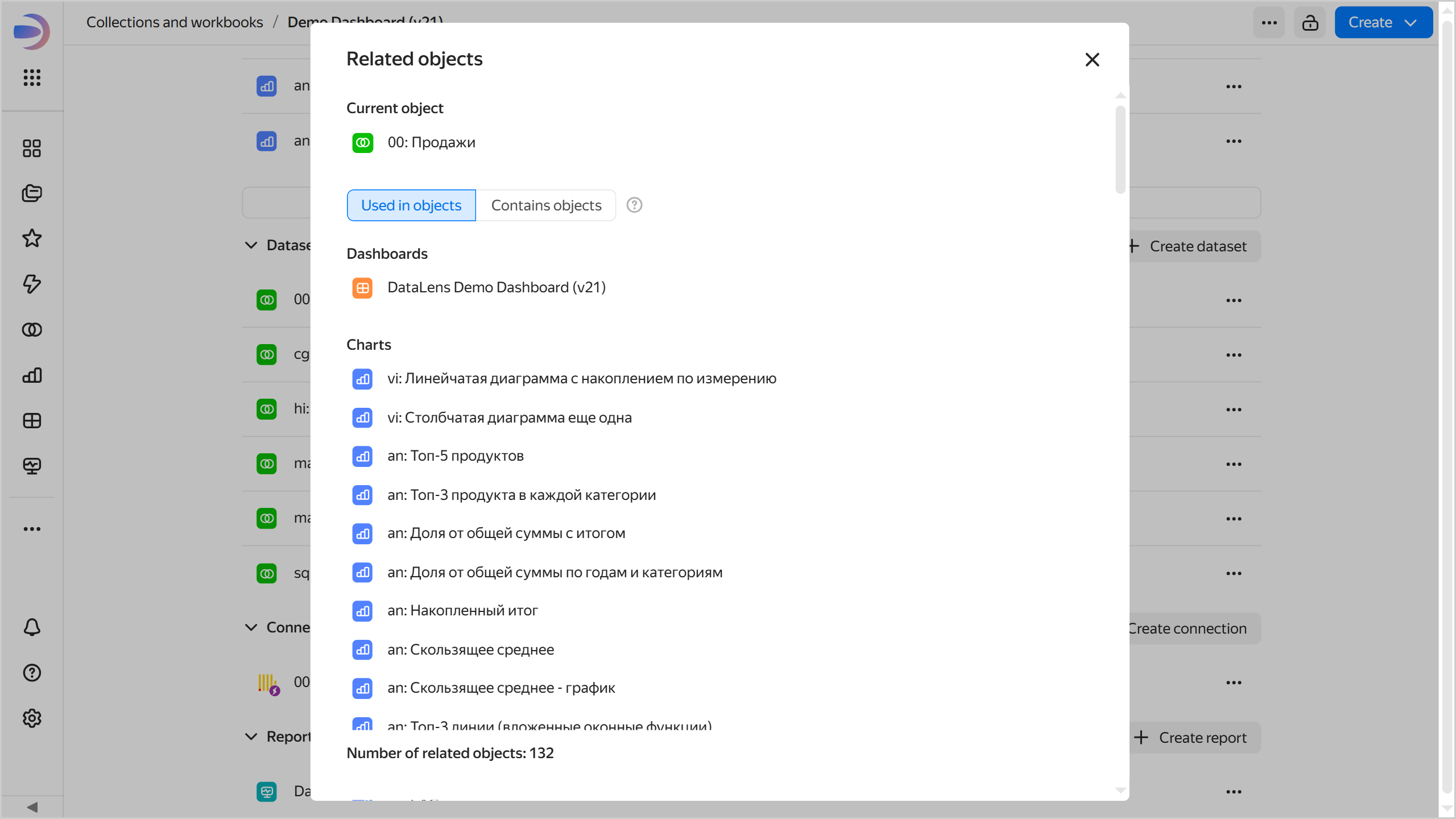Viewport: 1456px width, 819px height.
Task: Close the Related objects dialog
Action: pos(1092,60)
